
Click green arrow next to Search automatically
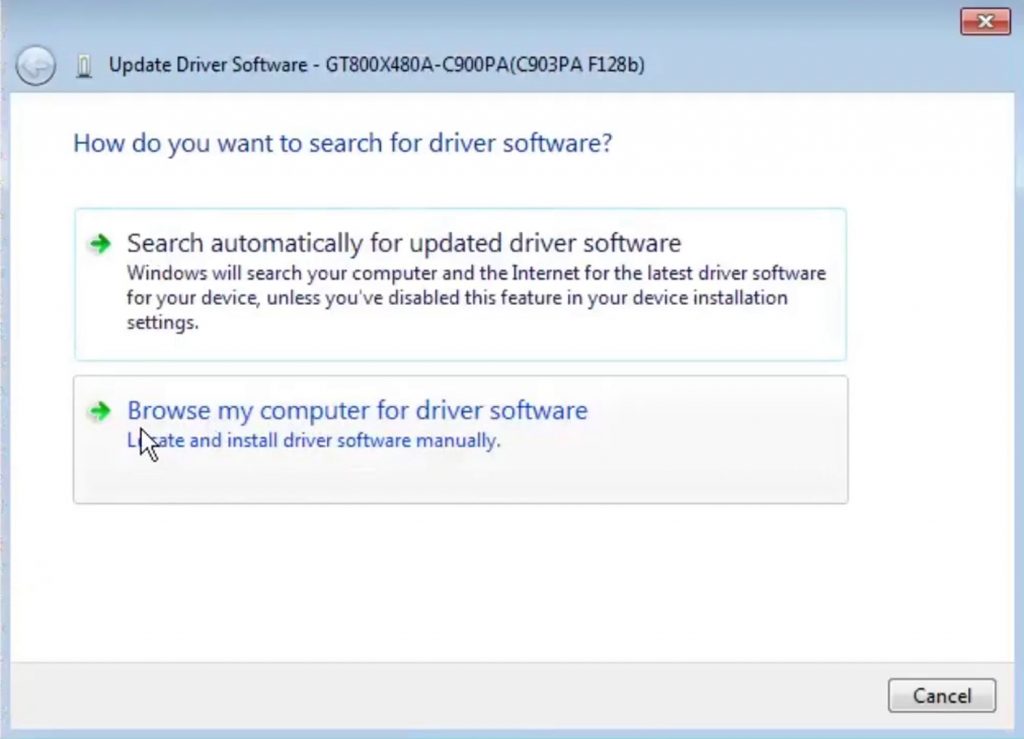(x=99, y=244)
